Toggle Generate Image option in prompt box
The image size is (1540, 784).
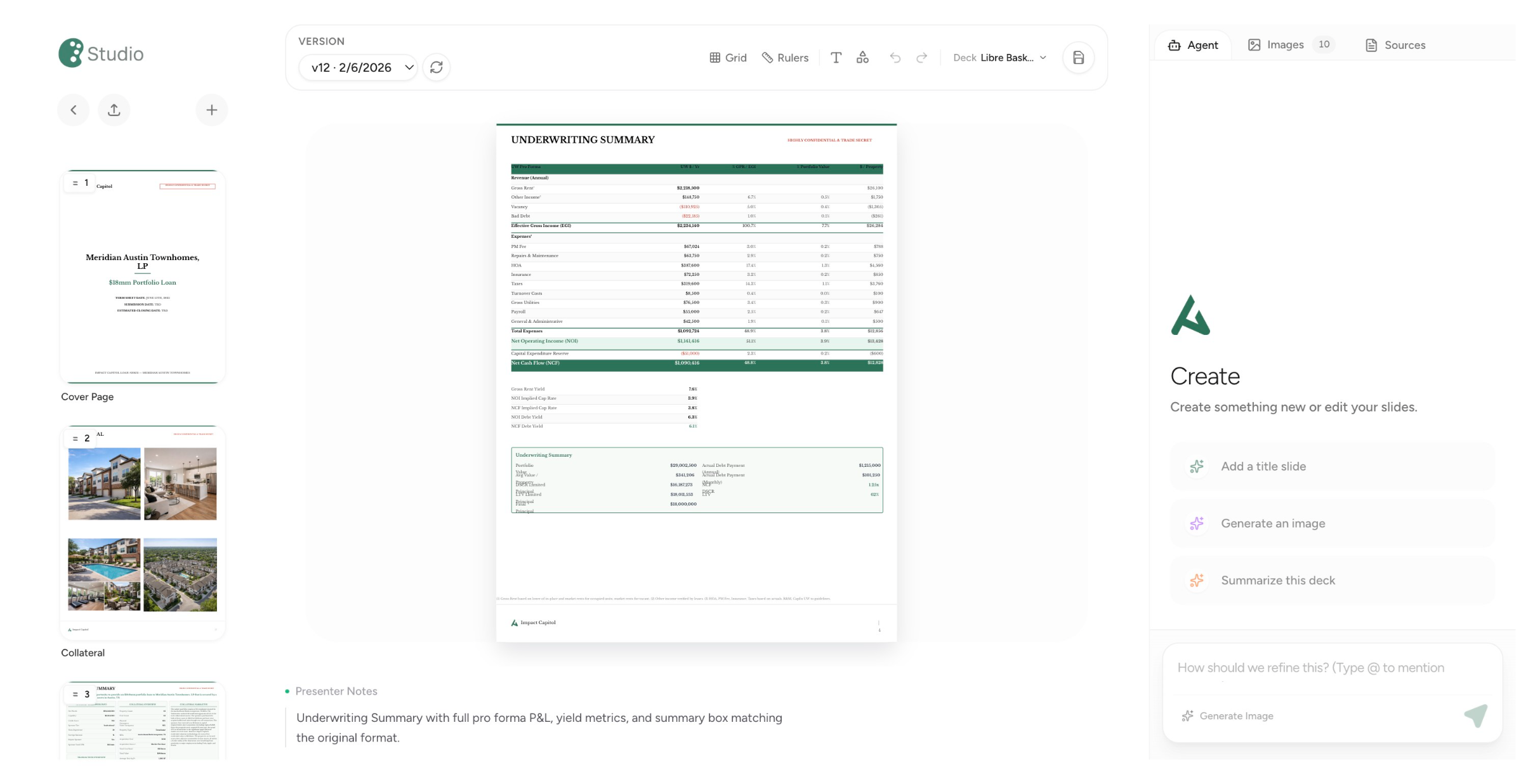(x=1227, y=715)
